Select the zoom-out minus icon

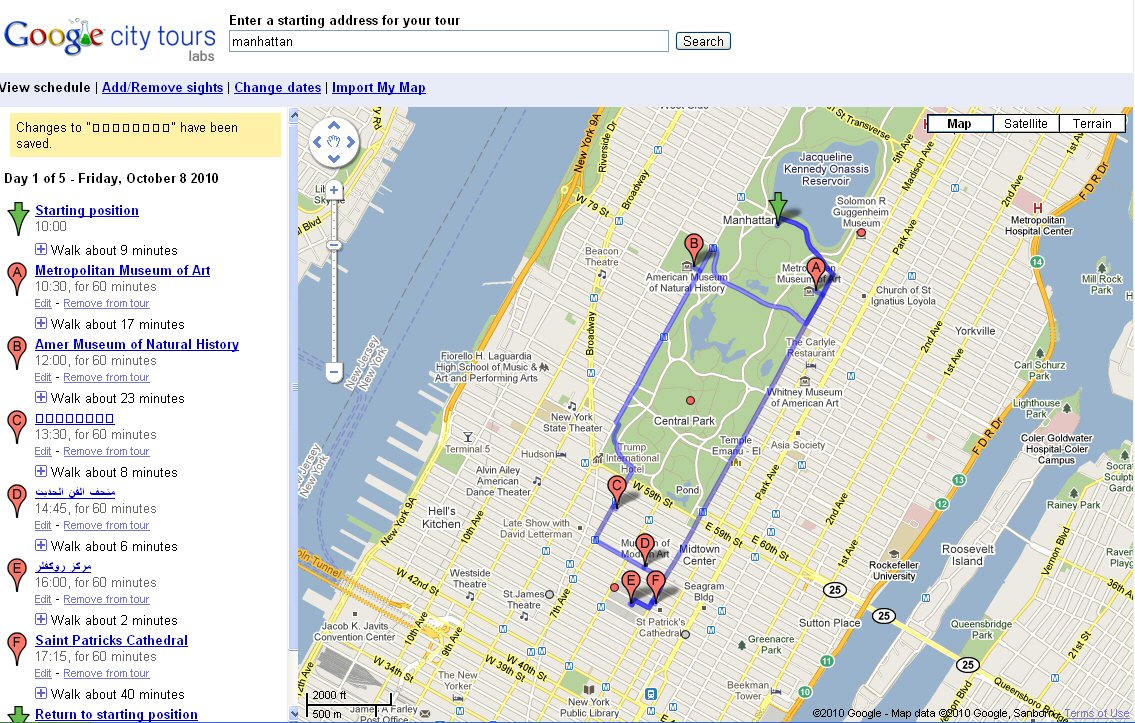[x=332, y=372]
